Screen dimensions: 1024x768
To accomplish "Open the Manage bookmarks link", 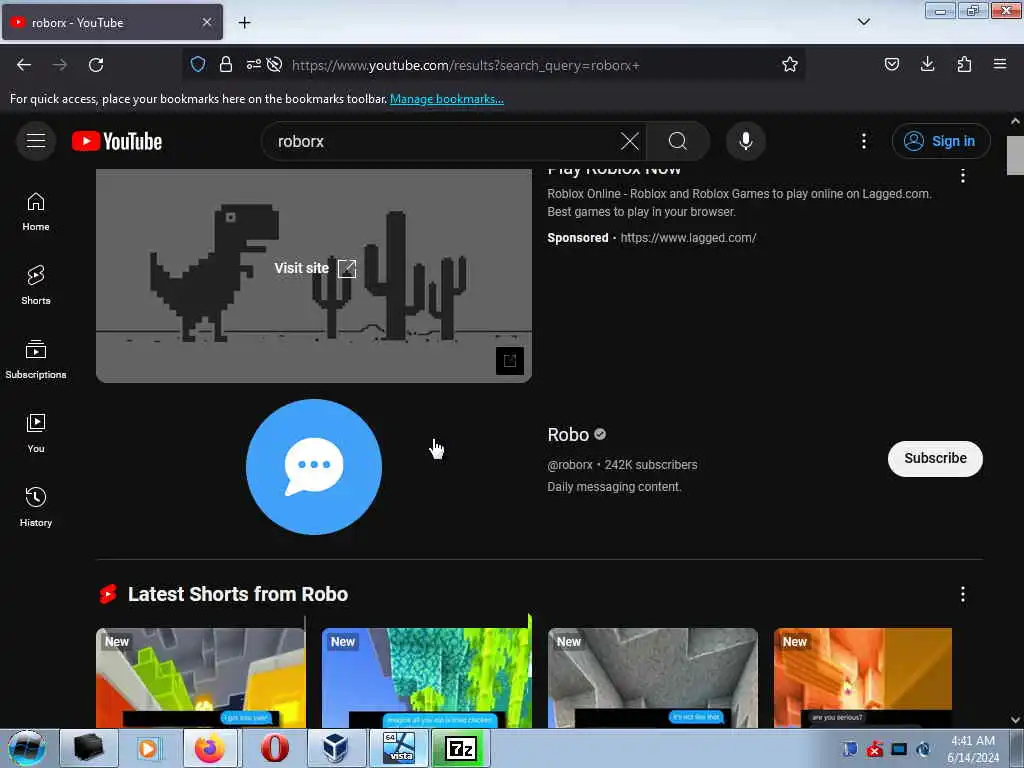I will coord(447,99).
